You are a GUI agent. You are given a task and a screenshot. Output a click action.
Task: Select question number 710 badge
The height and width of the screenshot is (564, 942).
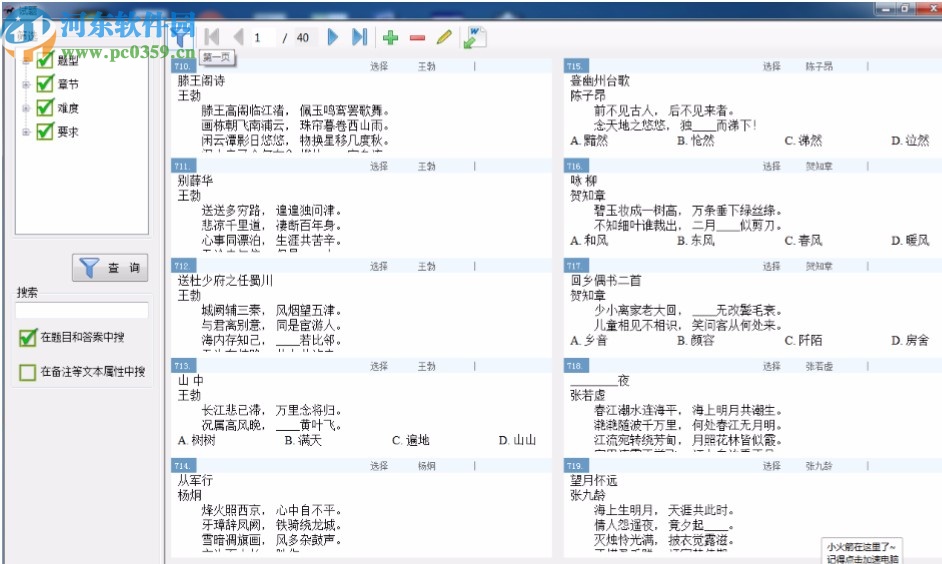point(183,66)
